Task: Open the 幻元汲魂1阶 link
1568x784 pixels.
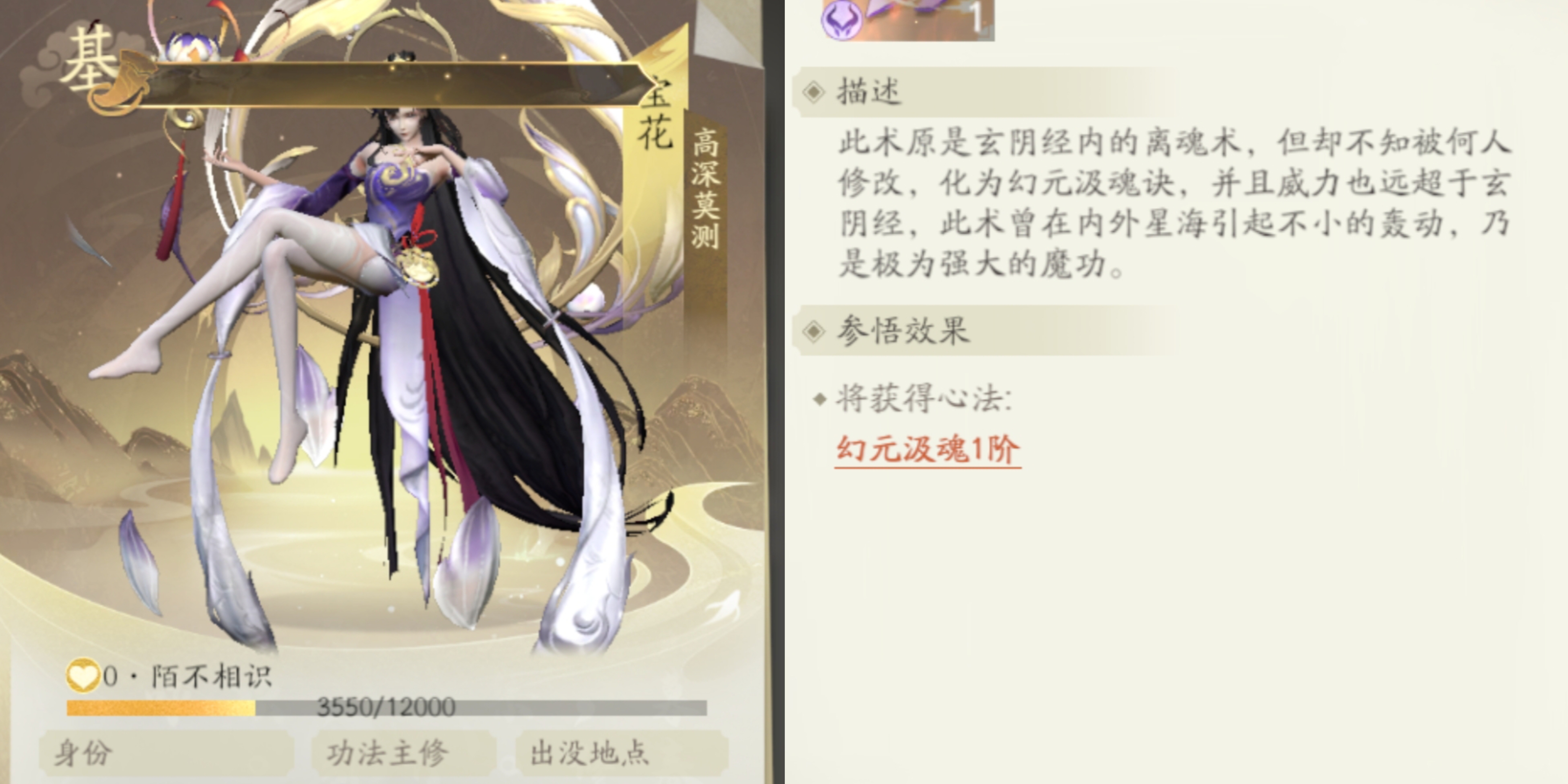Action: pyautogui.click(x=928, y=451)
